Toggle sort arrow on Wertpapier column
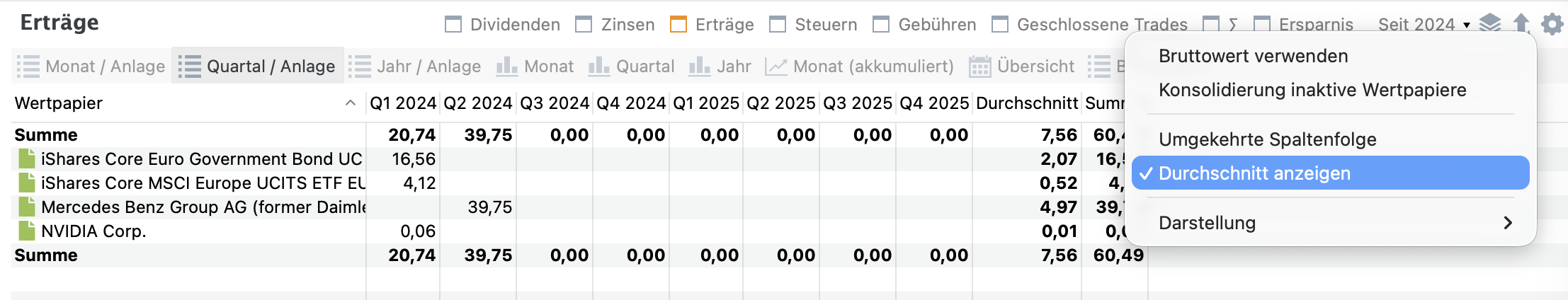This screenshot has width=1568, height=300. coord(350,103)
